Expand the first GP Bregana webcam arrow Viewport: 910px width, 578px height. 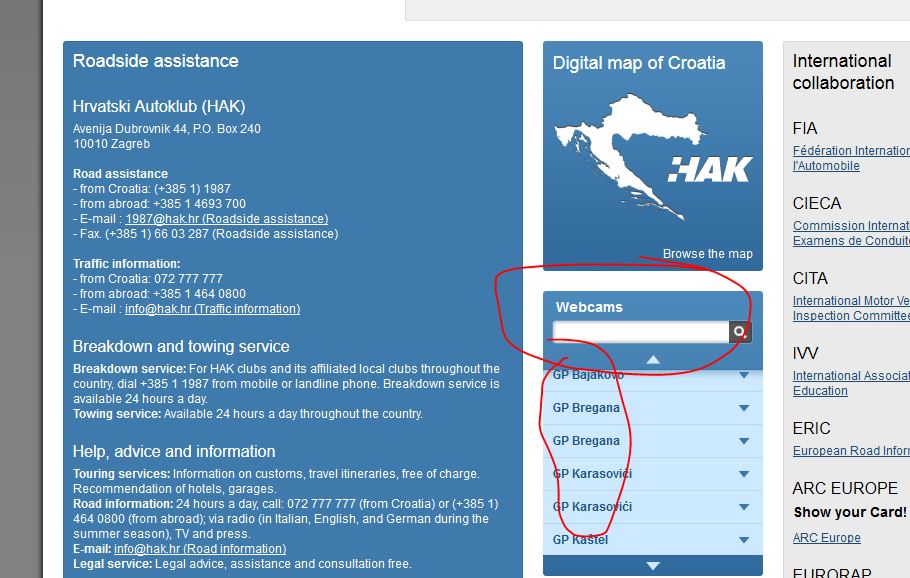(744, 408)
